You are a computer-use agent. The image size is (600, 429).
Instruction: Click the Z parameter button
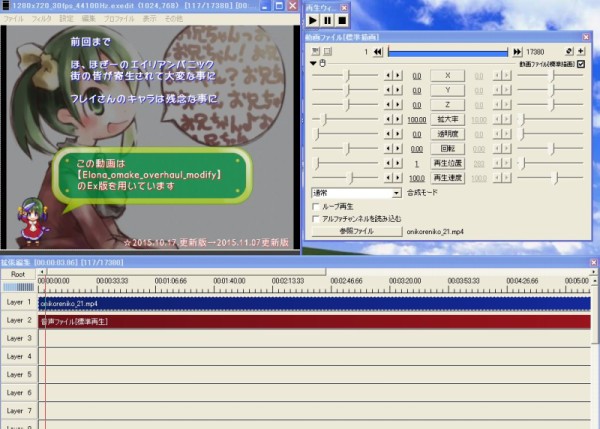pos(447,105)
